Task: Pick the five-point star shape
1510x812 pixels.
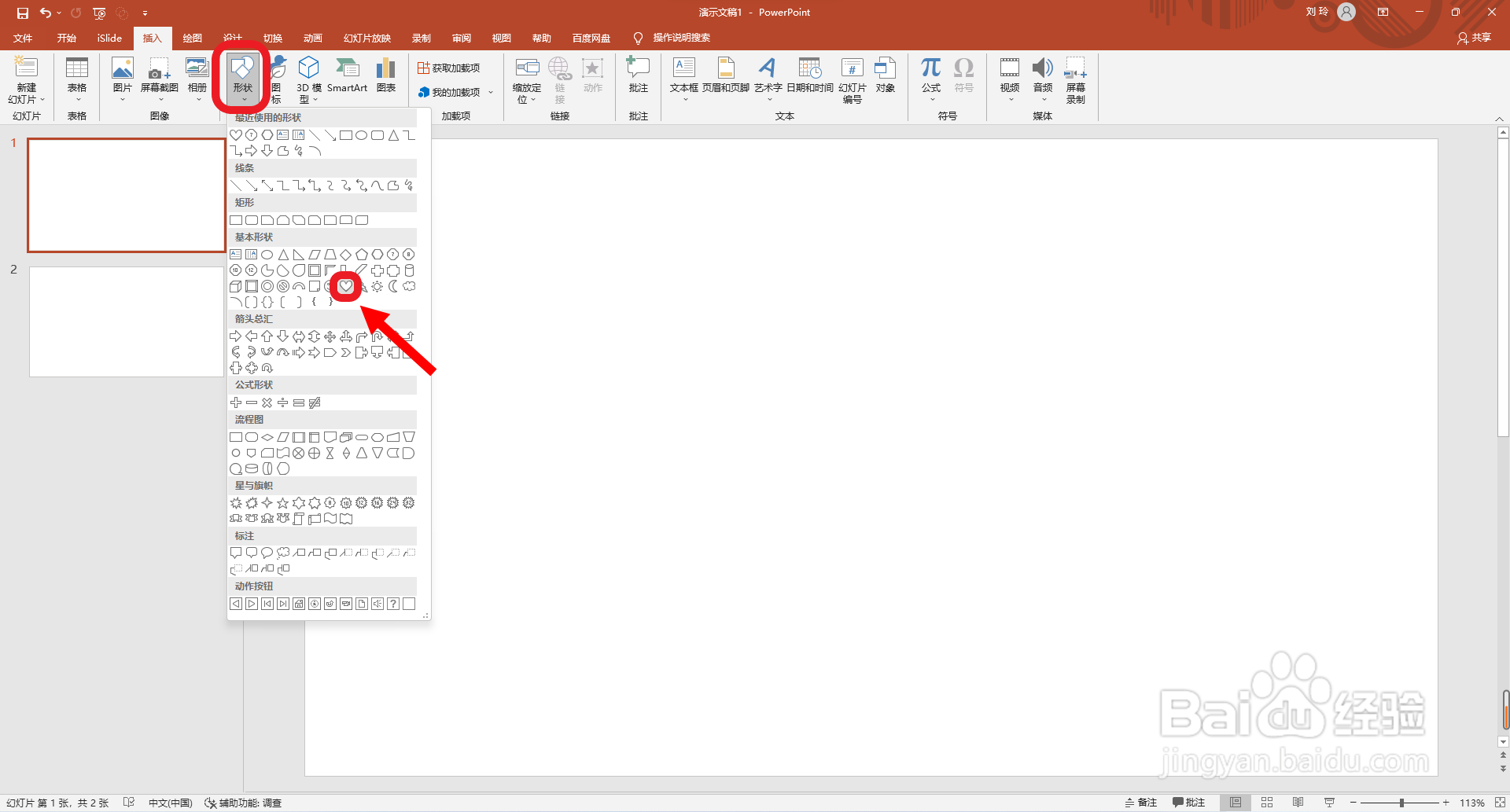Action: 283,503
